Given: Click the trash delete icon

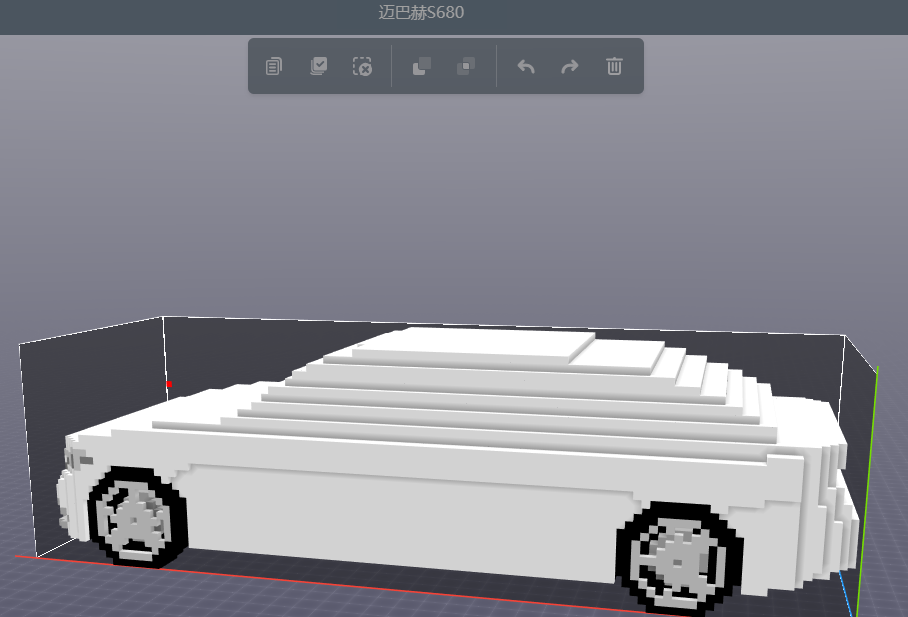Looking at the screenshot, I should click(614, 66).
